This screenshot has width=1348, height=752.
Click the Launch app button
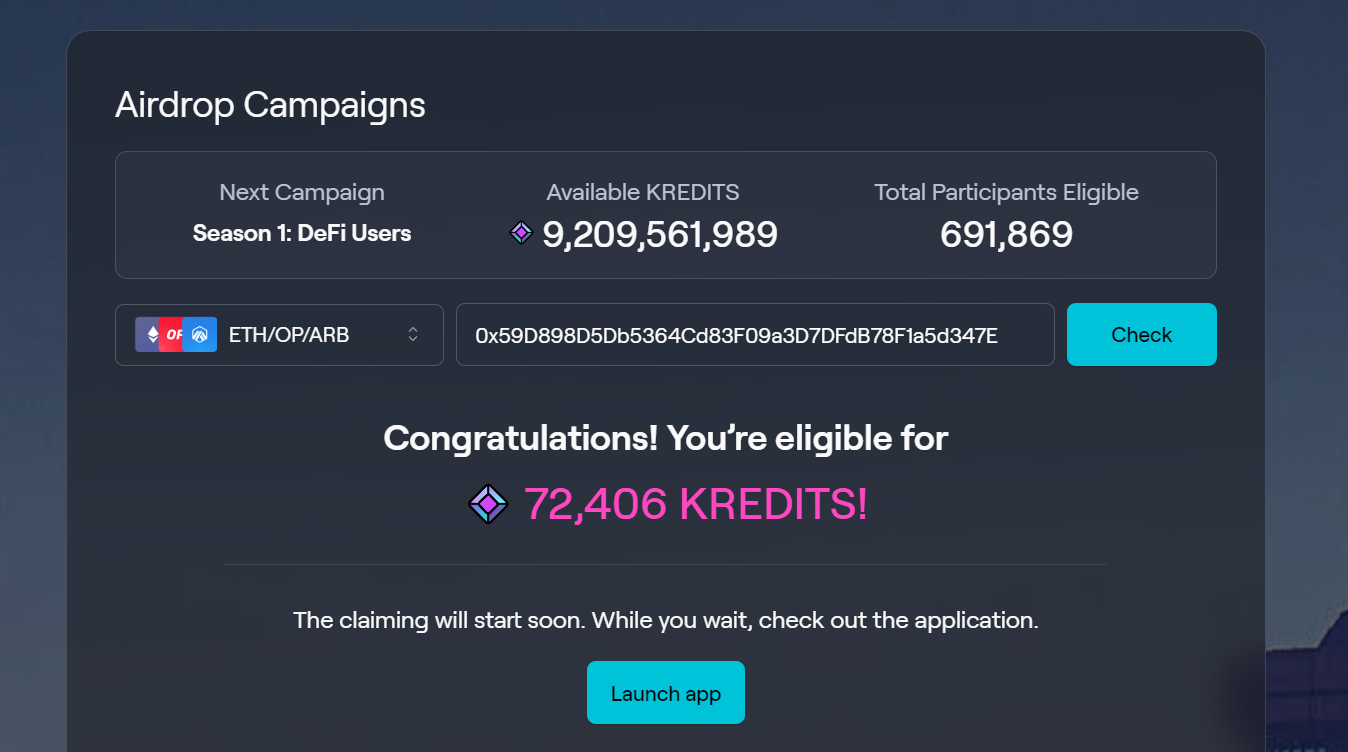pos(666,693)
